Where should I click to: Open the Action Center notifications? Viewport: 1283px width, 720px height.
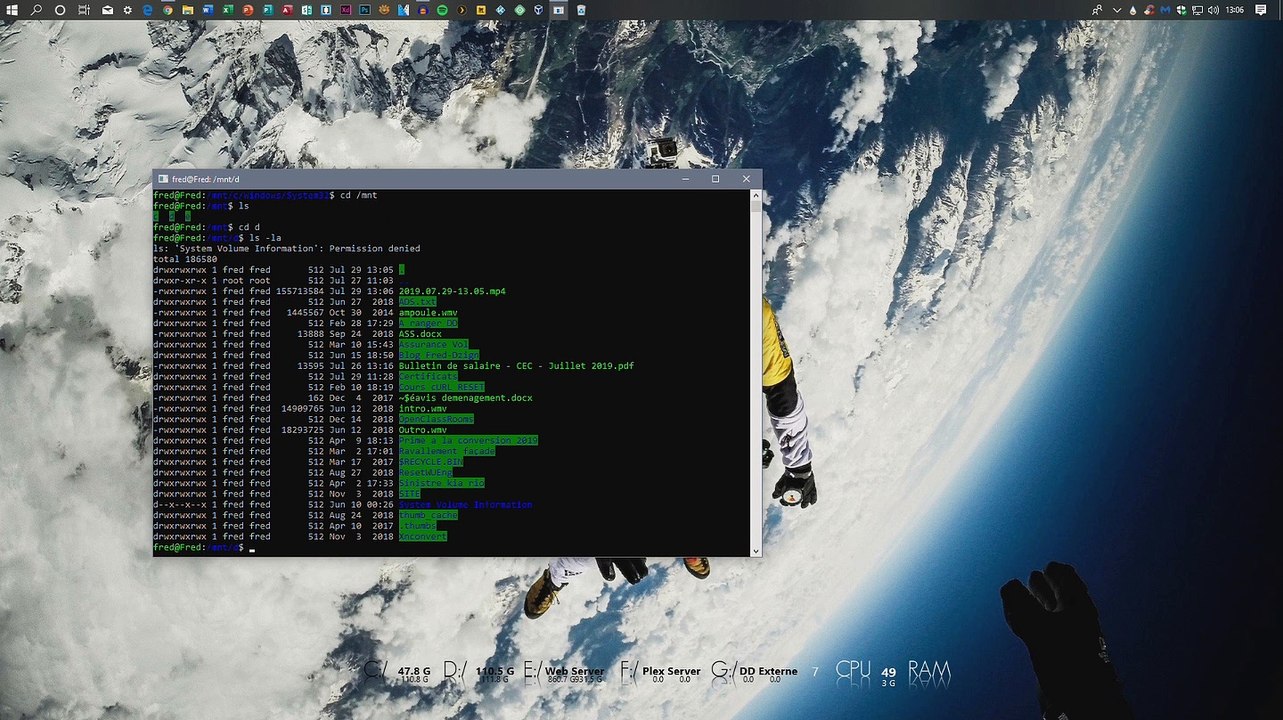(x=1261, y=10)
